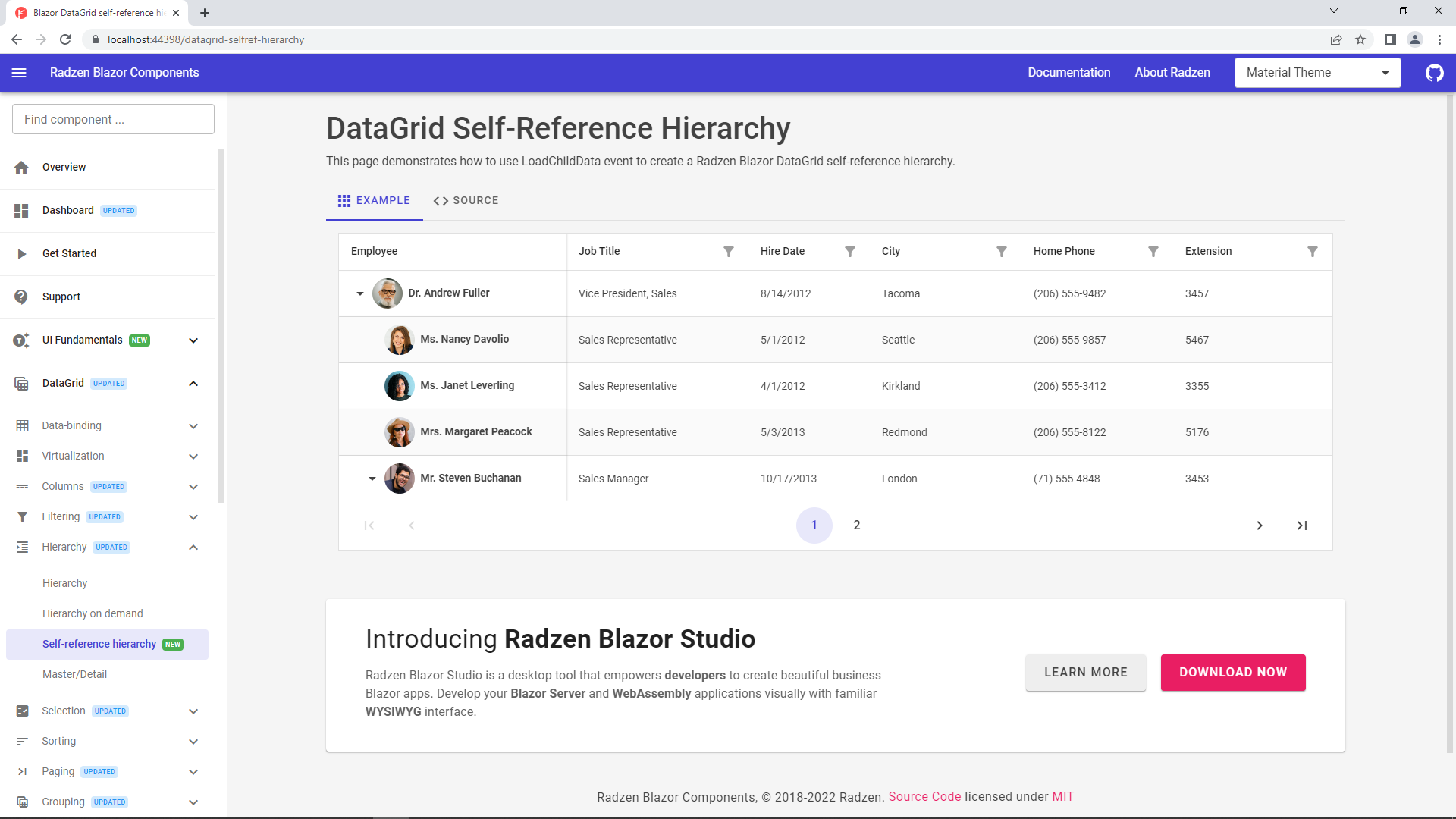Collapse the Hierarchy sidebar group
This screenshot has height=819, width=1456.
pos(193,548)
